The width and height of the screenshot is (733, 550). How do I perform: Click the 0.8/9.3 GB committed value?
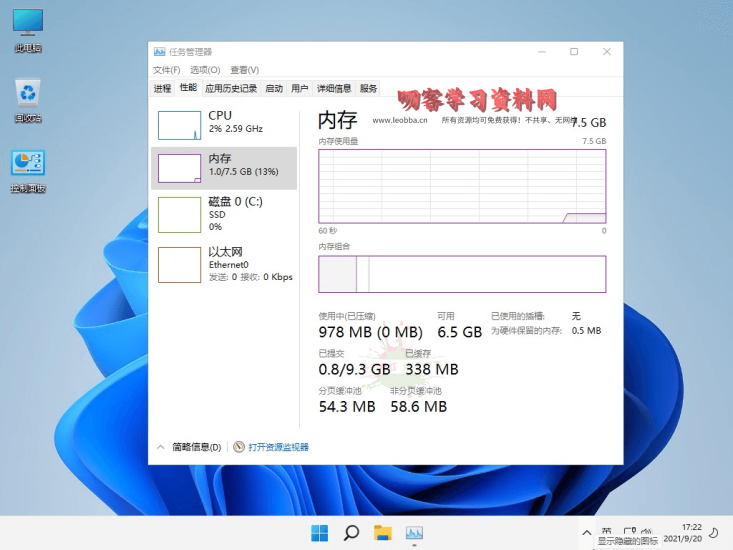coord(354,369)
